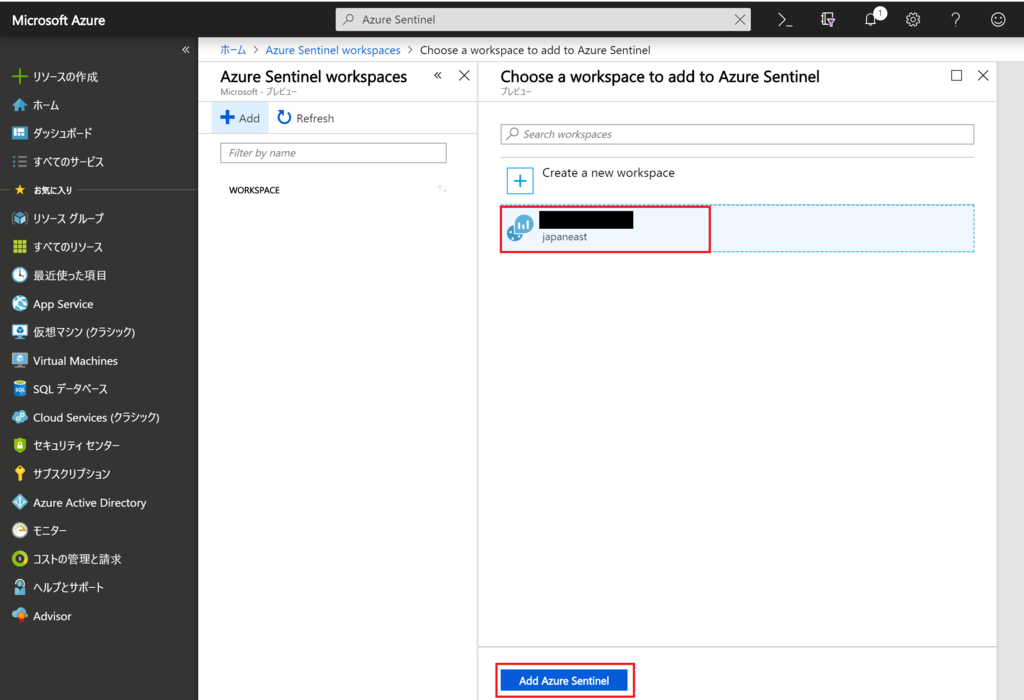Close the Azure Sentinel workspaces blade
Image resolution: width=1024 pixels, height=700 pixels.
(464, 76)
